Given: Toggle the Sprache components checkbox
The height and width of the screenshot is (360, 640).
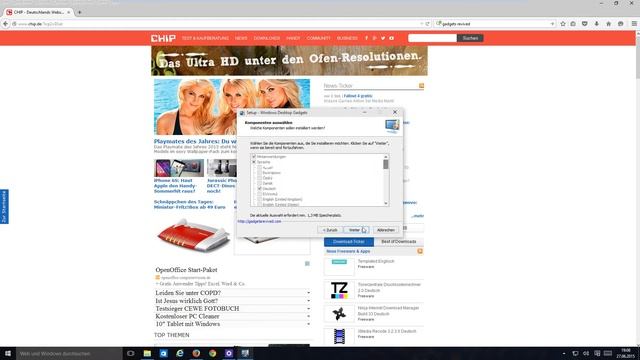Looking at the screenshot, I should (x=254, y=162).
